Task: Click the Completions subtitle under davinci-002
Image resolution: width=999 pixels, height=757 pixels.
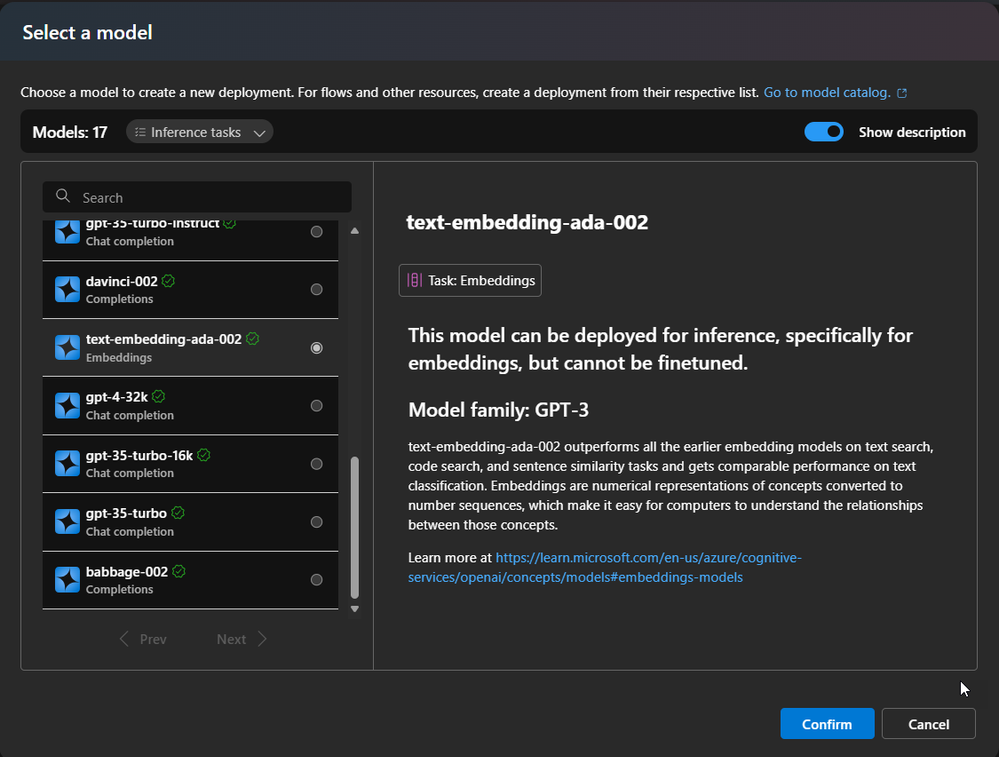Action: (120, 299)
